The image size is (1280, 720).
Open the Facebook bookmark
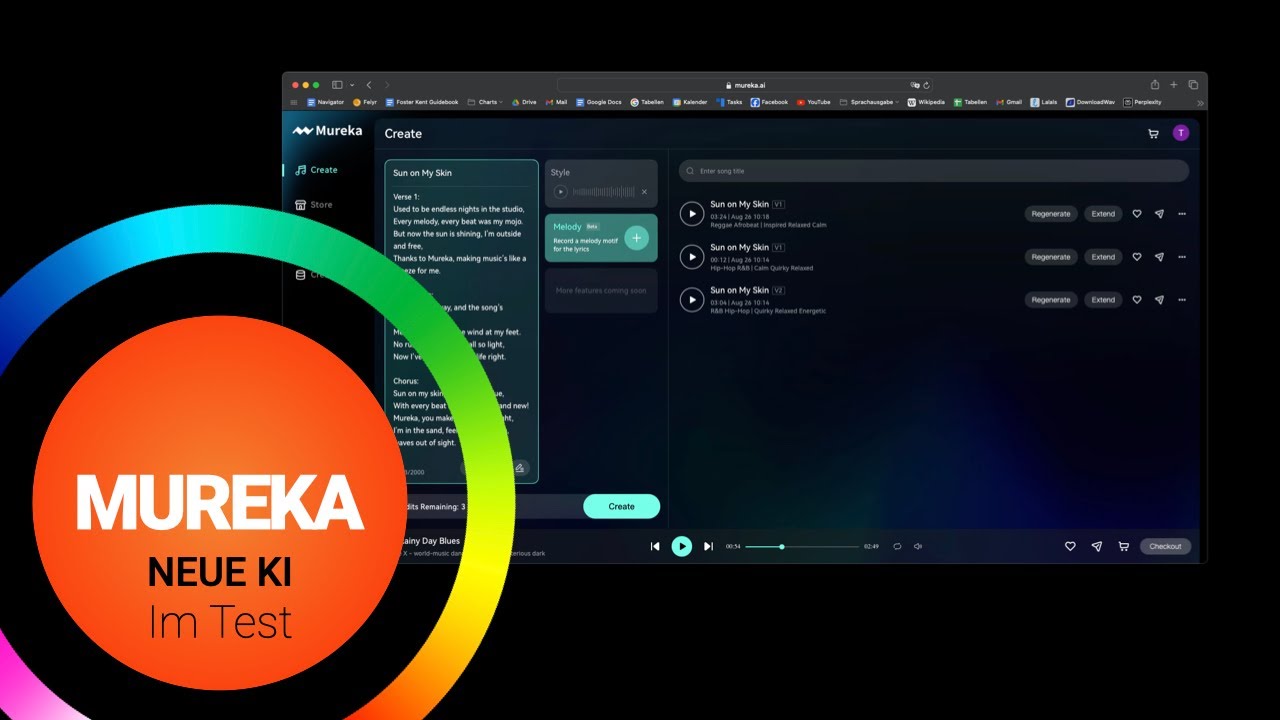[770, 102]
